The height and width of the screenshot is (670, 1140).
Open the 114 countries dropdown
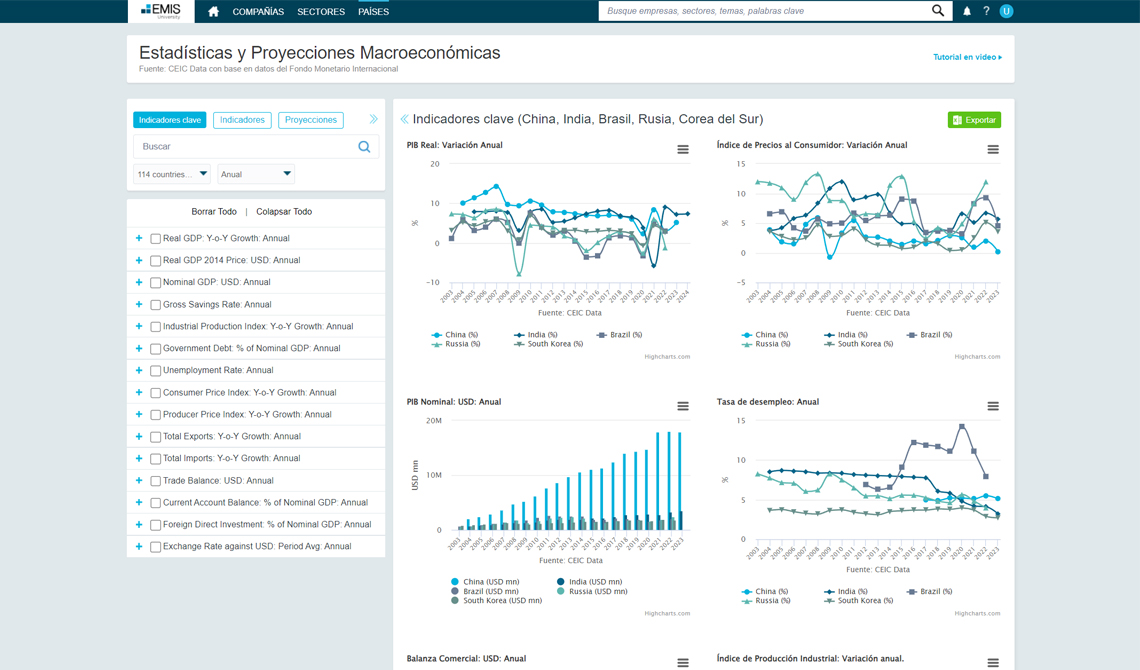172,174
